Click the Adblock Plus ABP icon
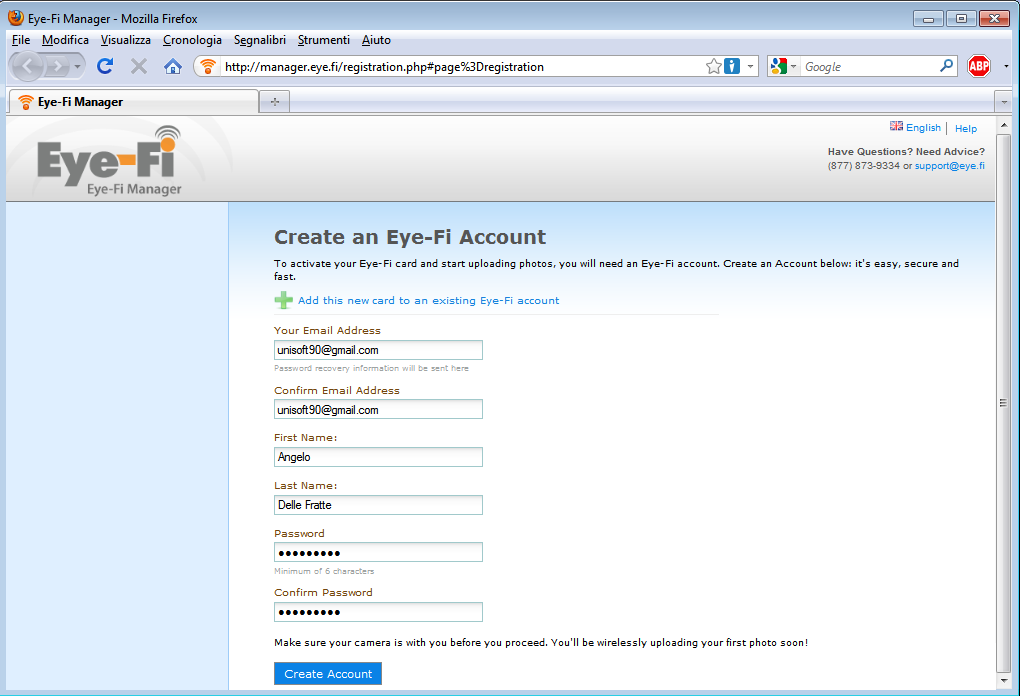The image size is (1020, 696). point(978,66)
